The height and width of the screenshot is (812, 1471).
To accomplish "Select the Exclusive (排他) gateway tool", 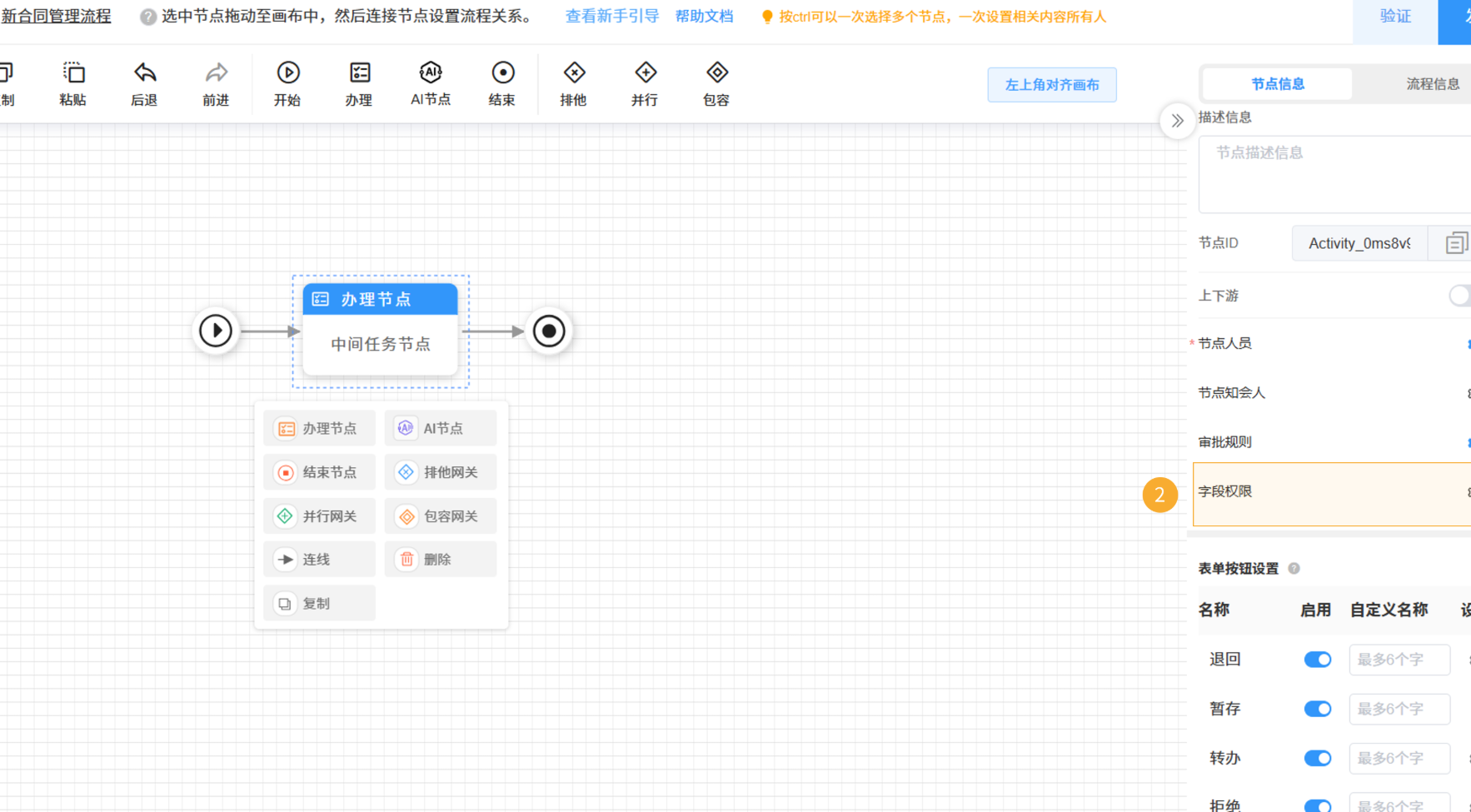I will click(x=574, y=83).
